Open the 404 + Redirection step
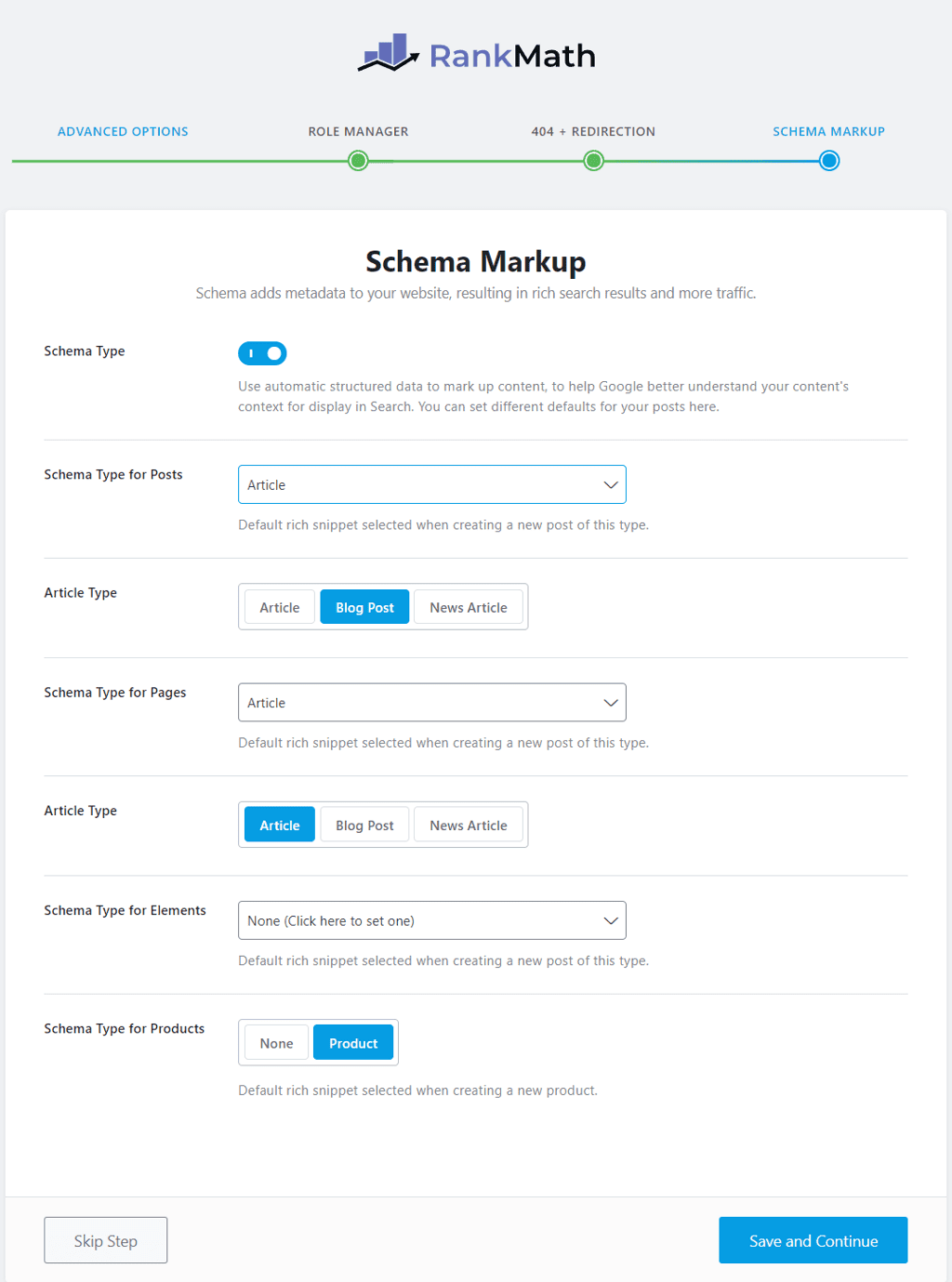 (x=593, y=132)
